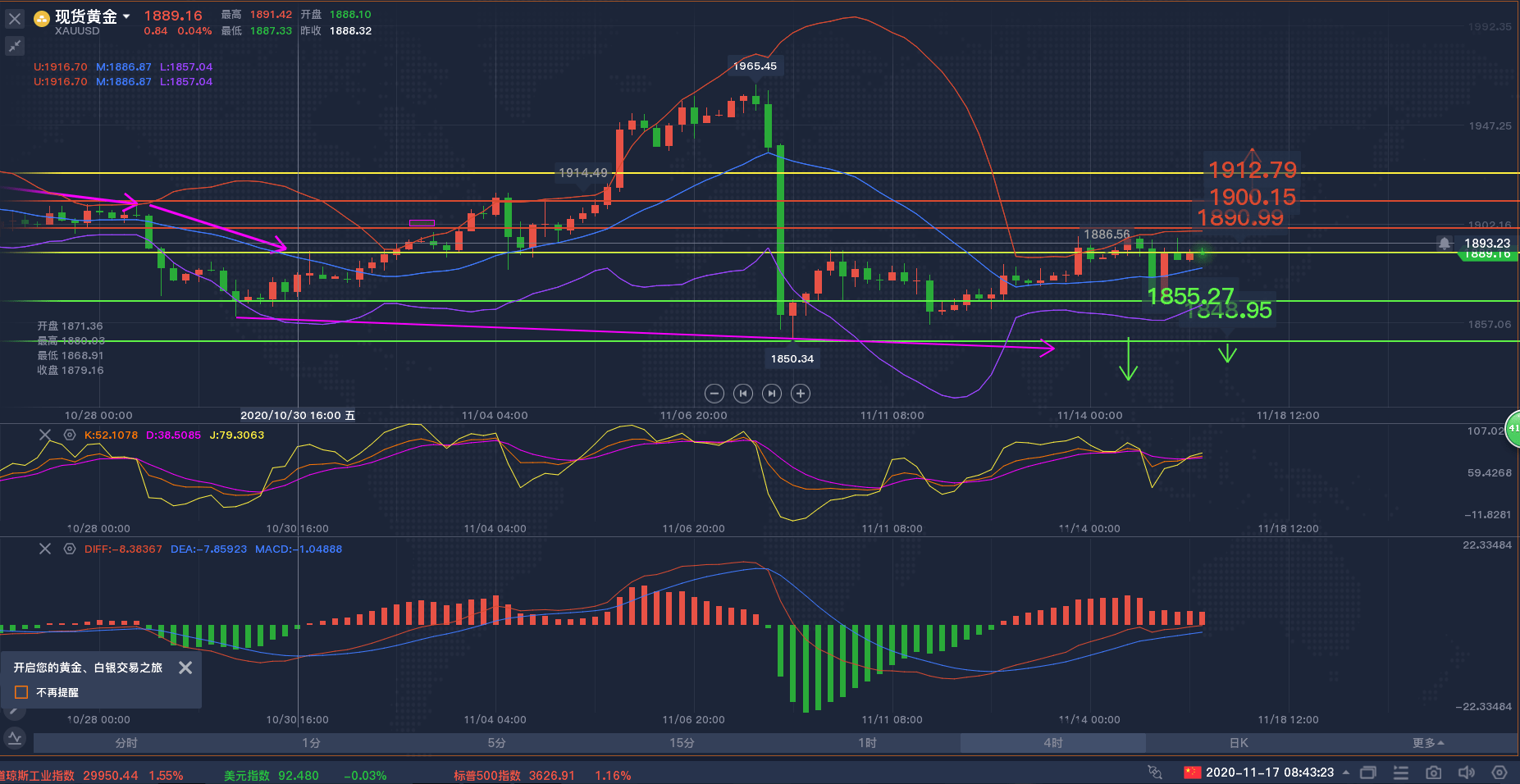
Task: Click the China flag icon
Action: 1192,773
